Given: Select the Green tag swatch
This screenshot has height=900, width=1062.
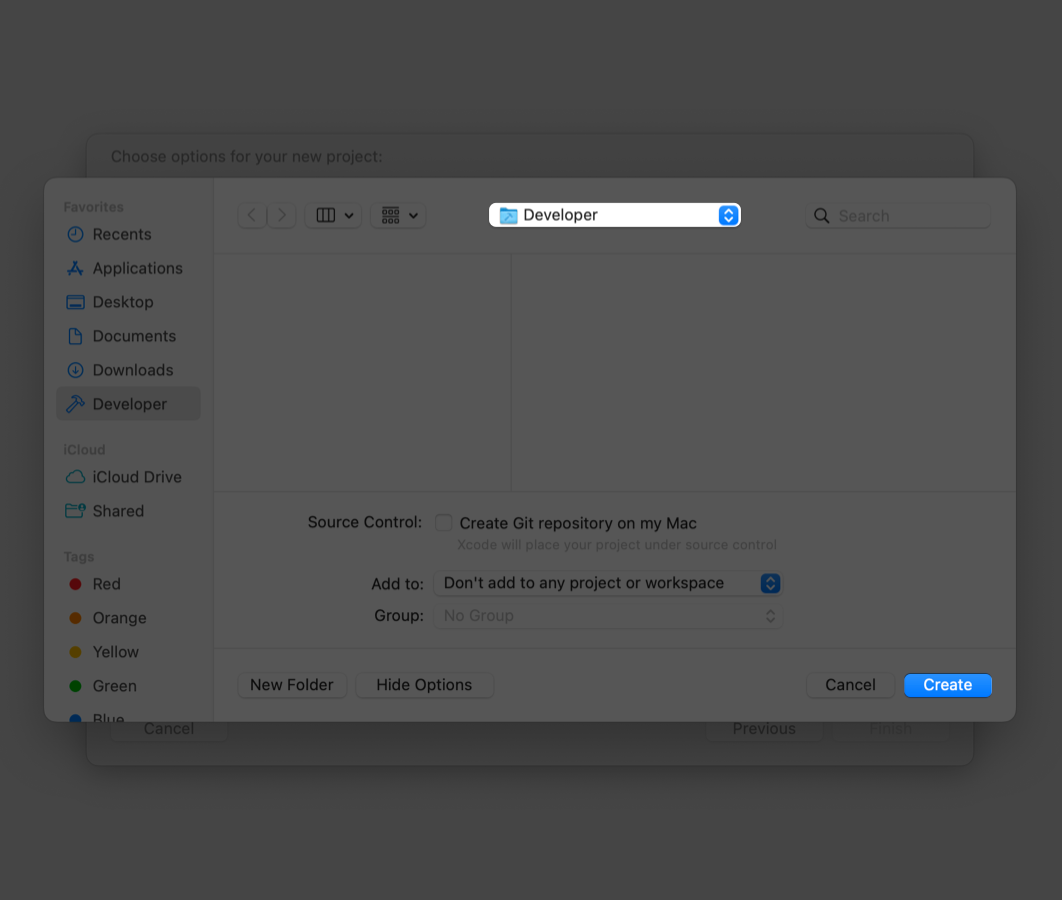Looking at the screenshot, I should click(77, 686).
